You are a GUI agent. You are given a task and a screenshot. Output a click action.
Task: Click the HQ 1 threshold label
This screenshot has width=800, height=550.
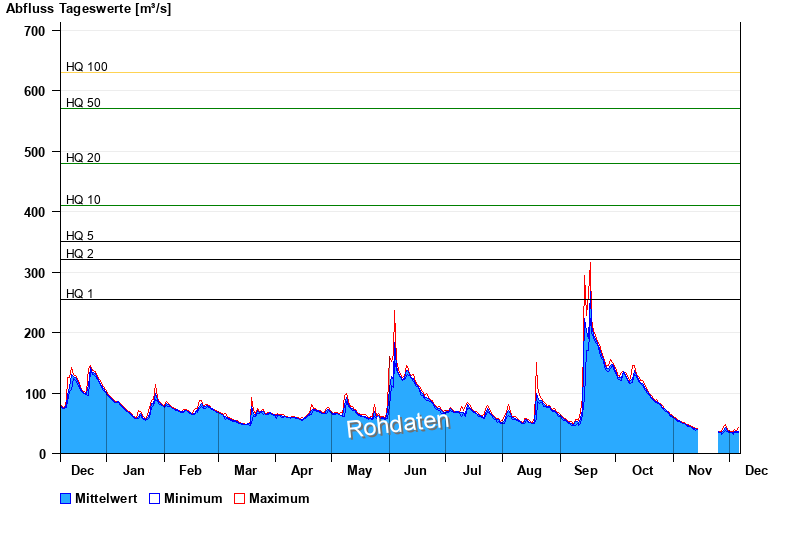coord(80,294)
